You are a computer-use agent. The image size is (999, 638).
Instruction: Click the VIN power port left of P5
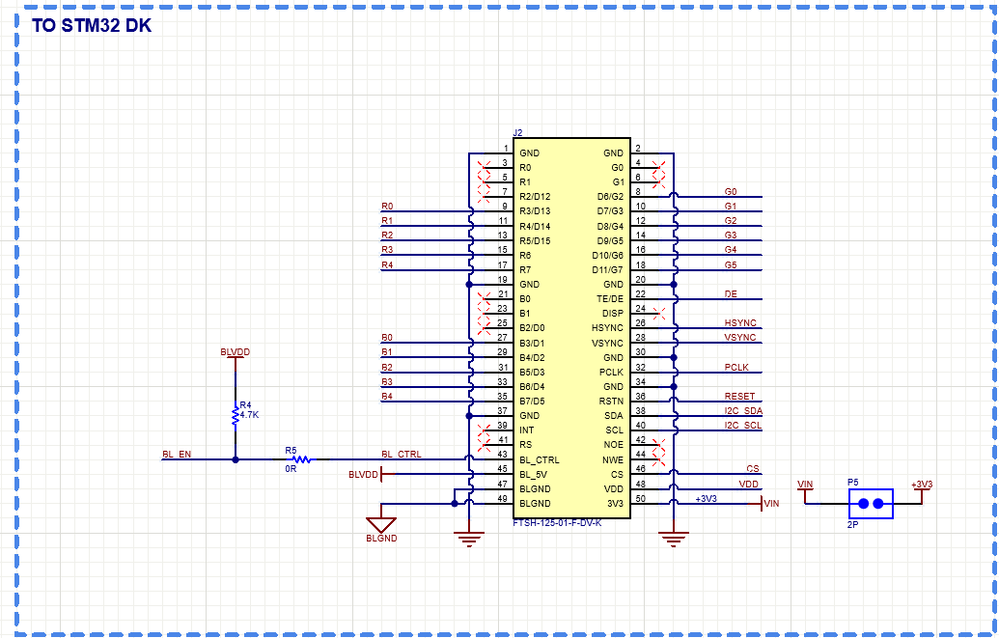(804, 487)
